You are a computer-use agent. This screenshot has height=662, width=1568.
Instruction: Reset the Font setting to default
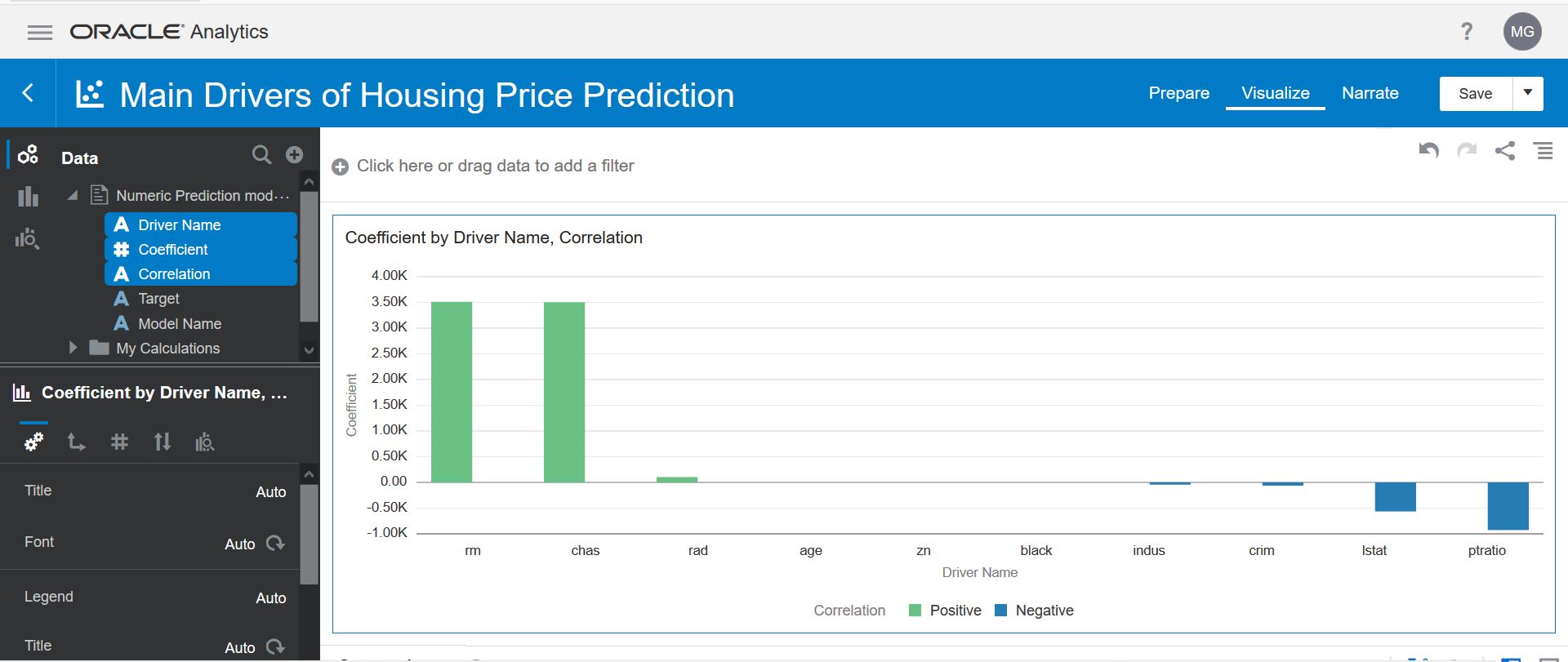pos(275,543)
